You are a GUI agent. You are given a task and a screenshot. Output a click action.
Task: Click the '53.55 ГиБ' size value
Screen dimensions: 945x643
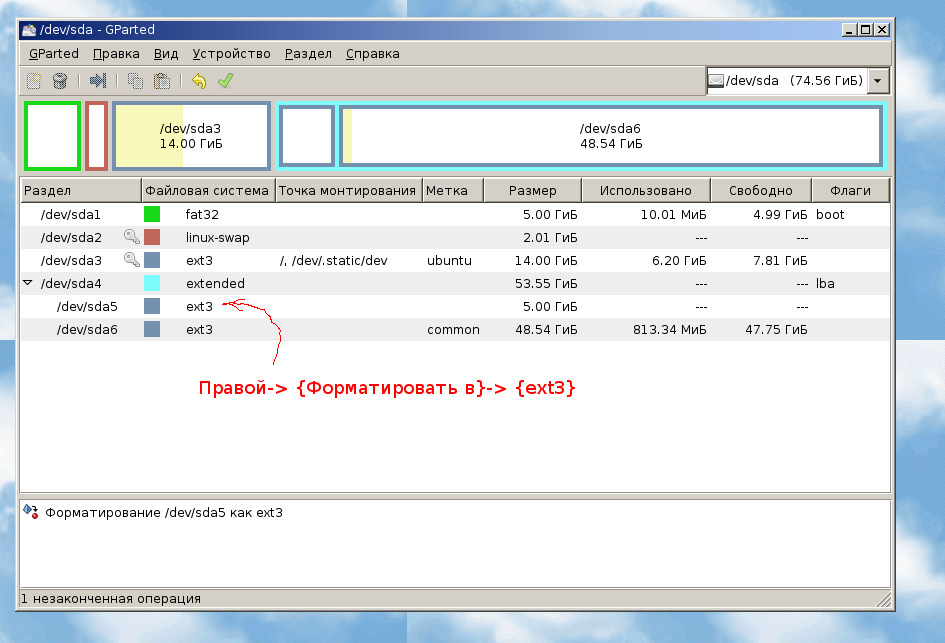(x=546, y=283)
